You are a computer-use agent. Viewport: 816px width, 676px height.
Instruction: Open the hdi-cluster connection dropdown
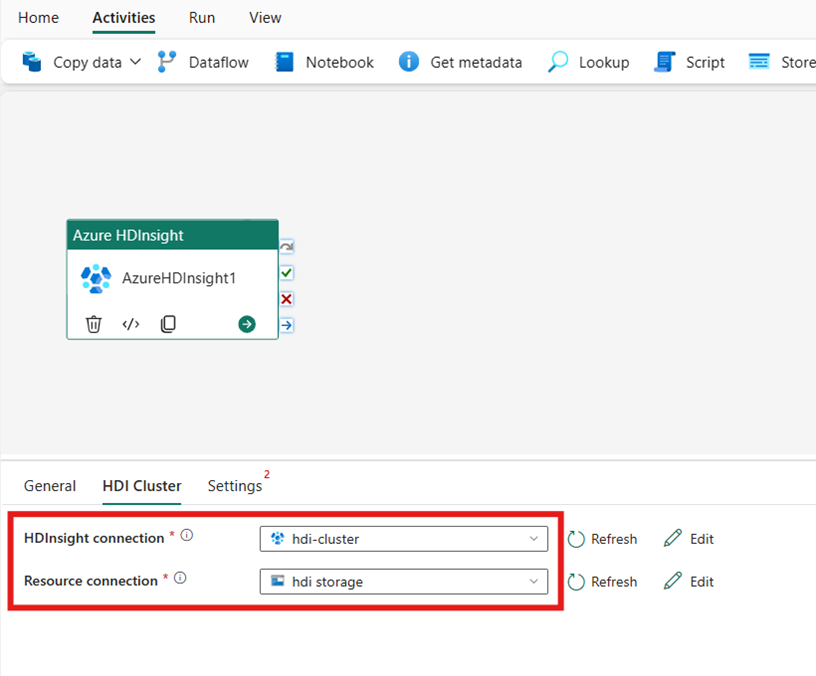(x=533, y=538)
